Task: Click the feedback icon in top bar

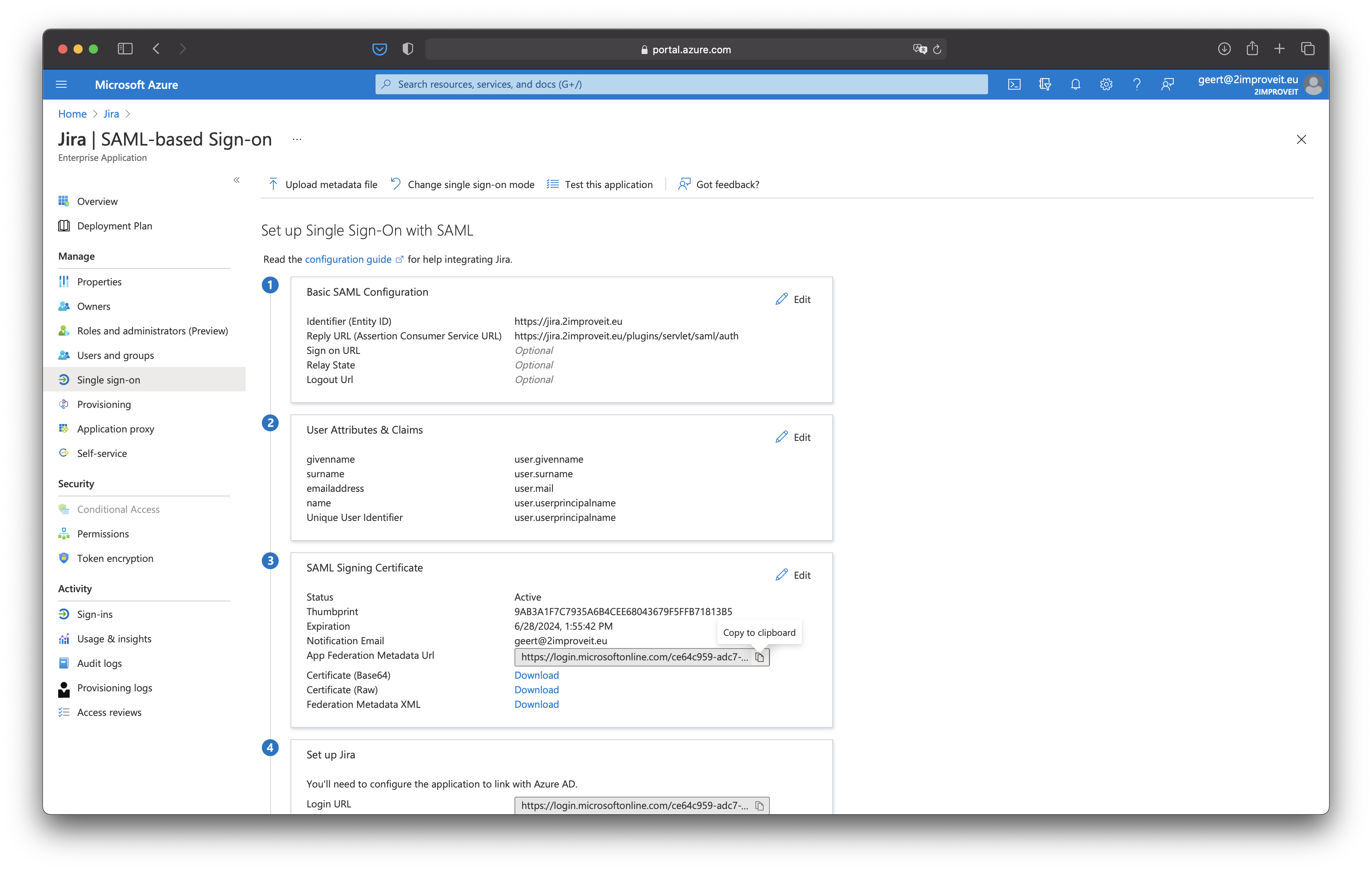Action: click(1167, 84)
